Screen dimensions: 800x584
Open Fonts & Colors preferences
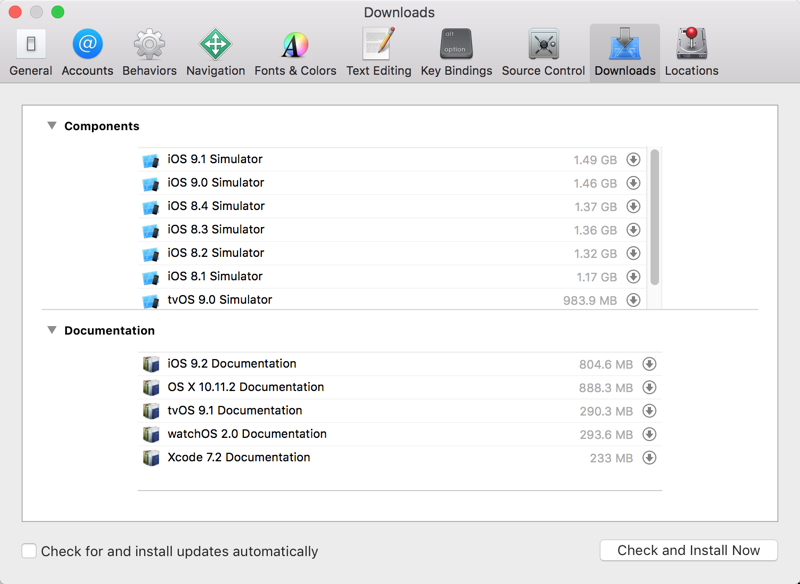295,53
